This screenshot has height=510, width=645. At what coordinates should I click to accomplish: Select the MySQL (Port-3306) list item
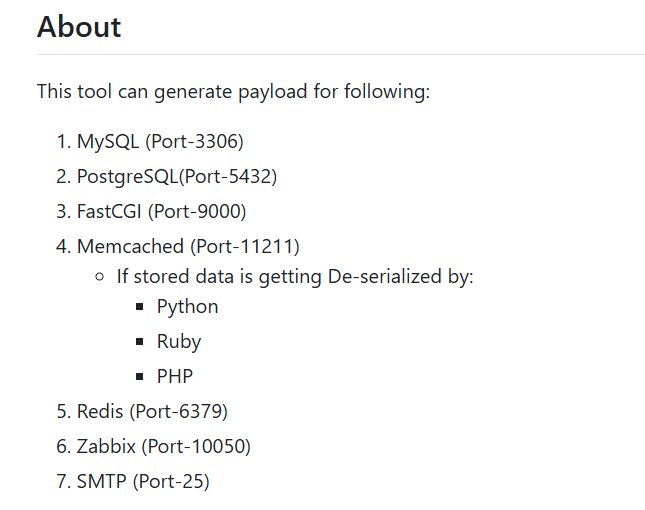(x=160, y=141)
